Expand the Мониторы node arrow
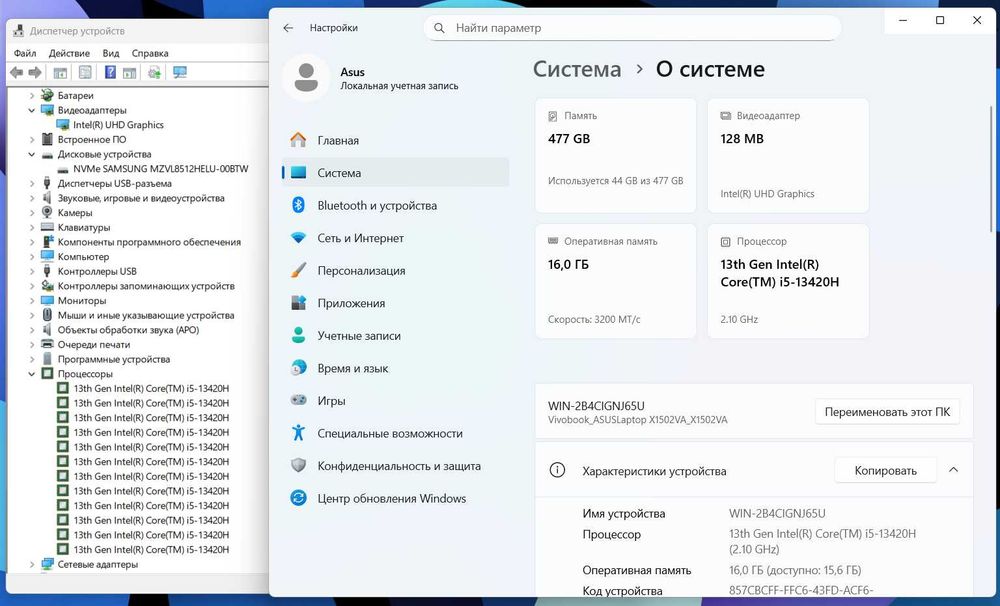The image size is (1000, 606). coord(32,301)
